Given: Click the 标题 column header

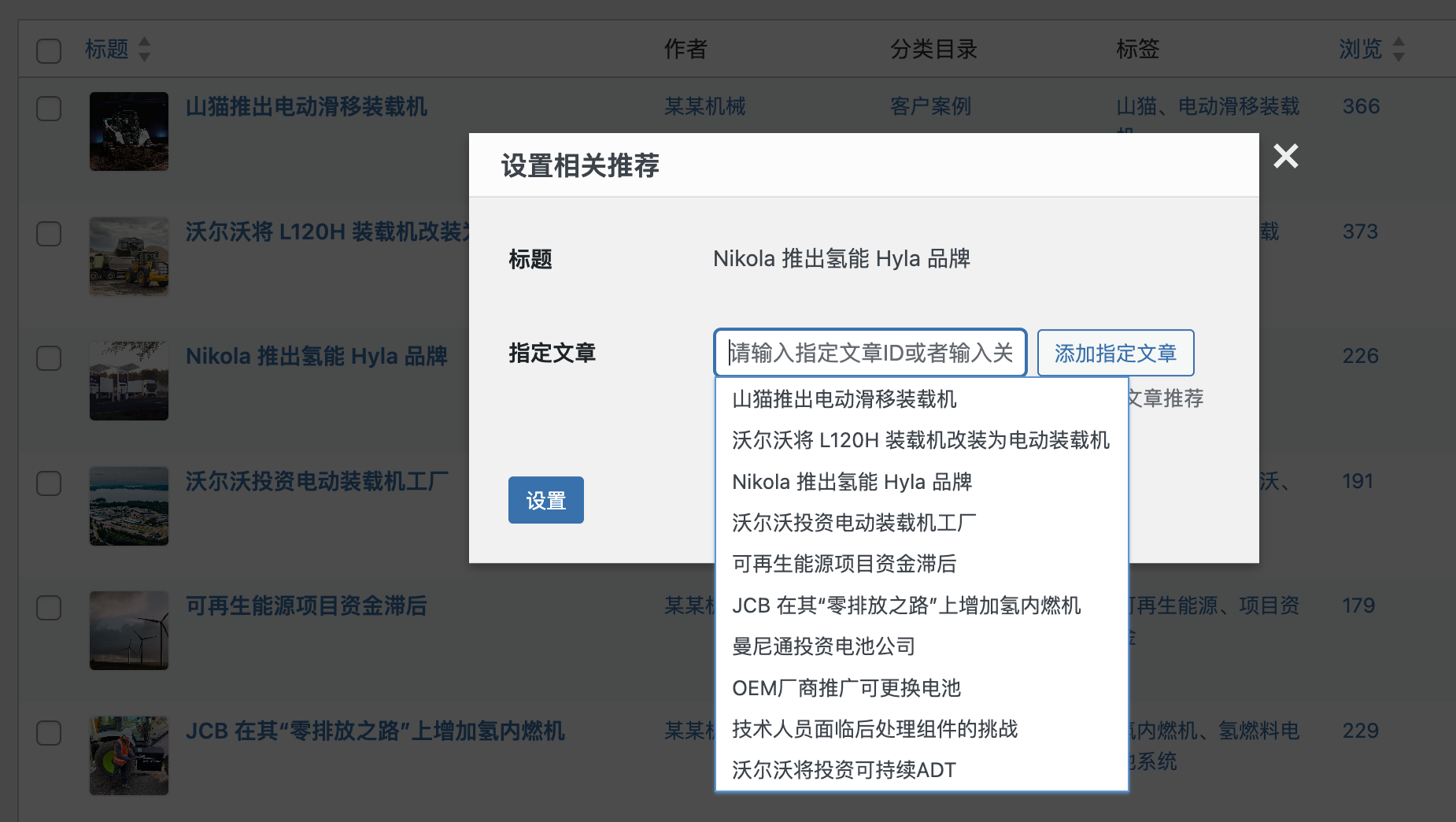Looking at the screenshot, I should coord(106,49).
